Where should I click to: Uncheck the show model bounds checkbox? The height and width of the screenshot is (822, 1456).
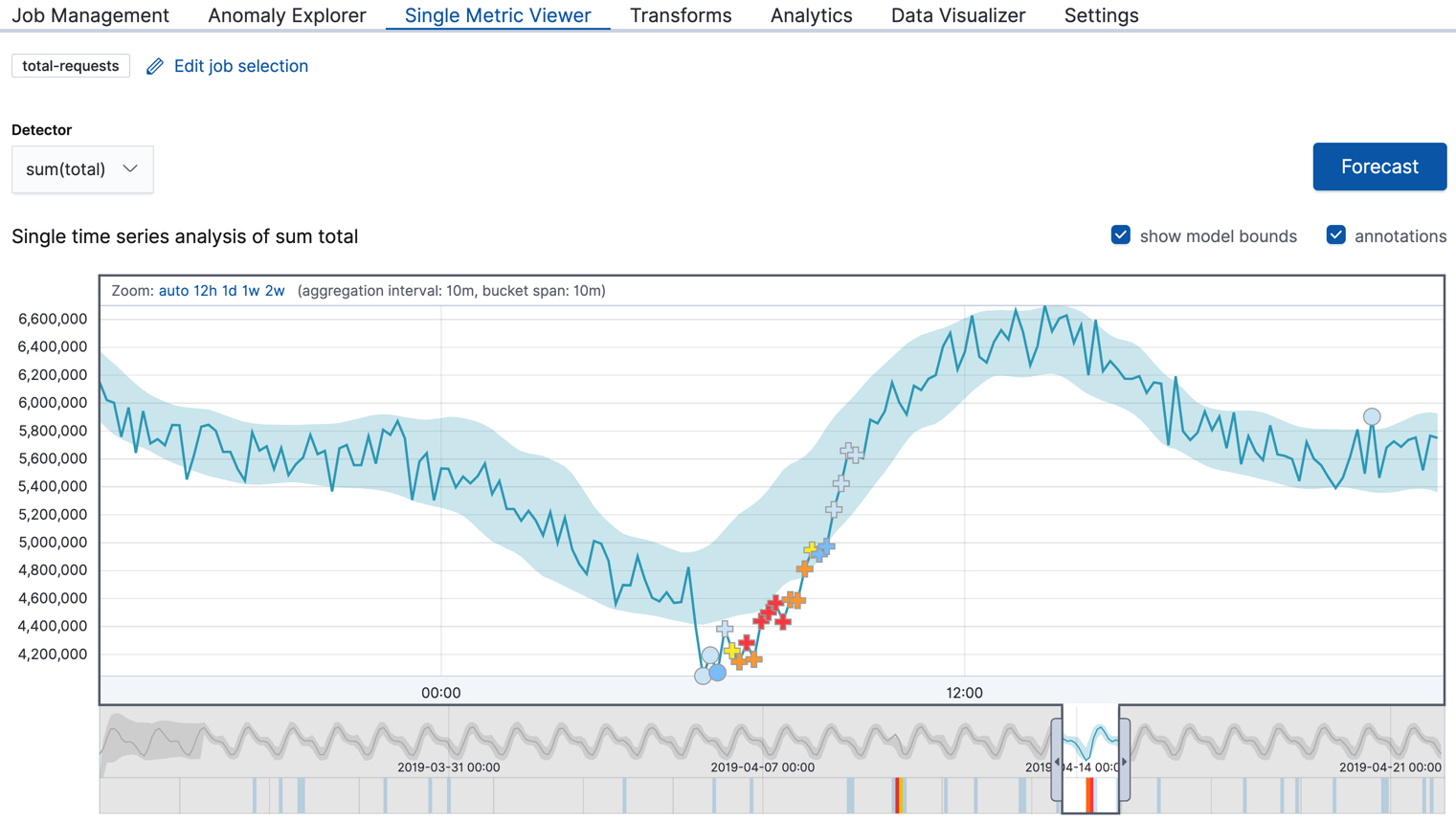pos(1120,235)
